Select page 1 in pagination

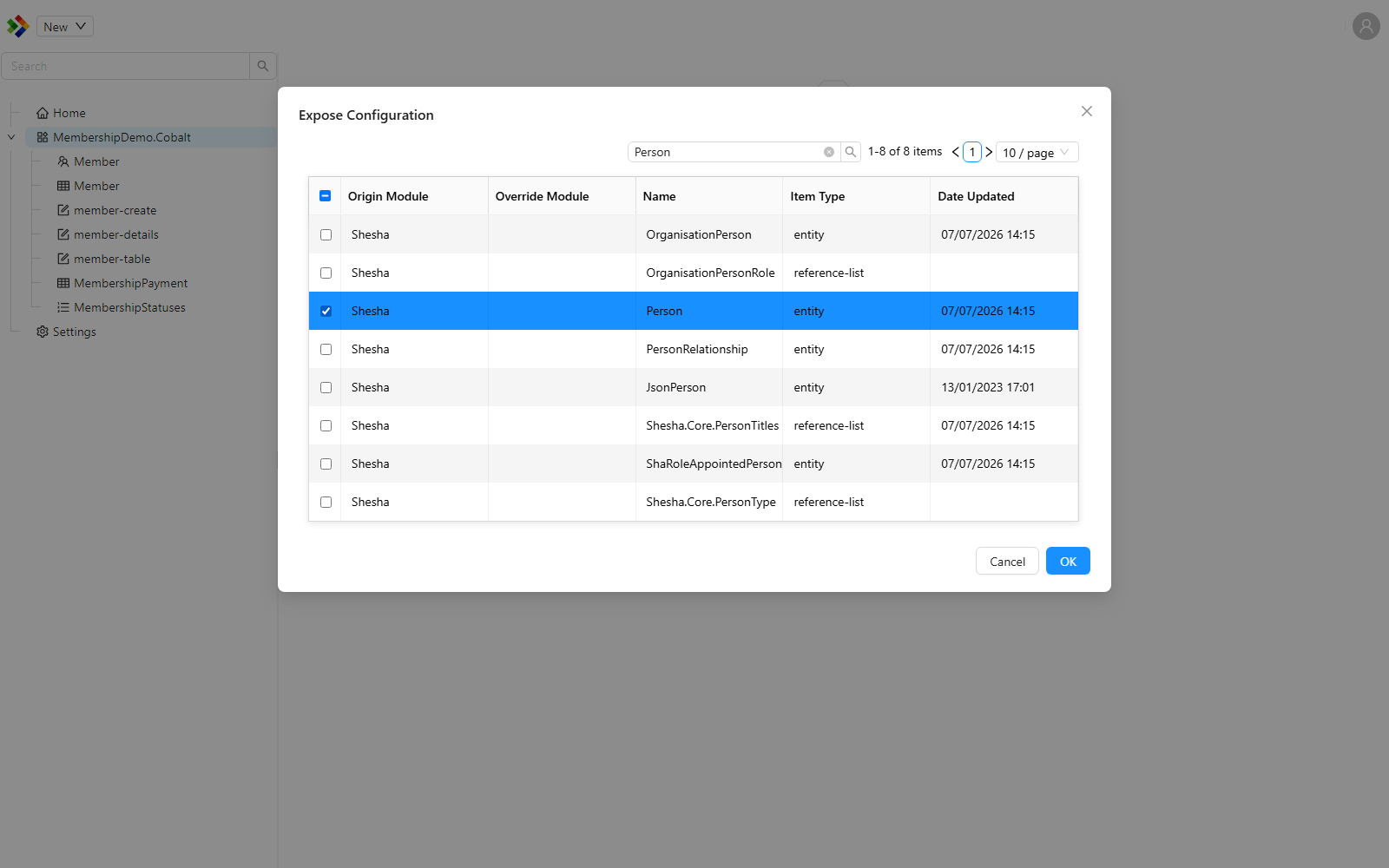(972, 152)
